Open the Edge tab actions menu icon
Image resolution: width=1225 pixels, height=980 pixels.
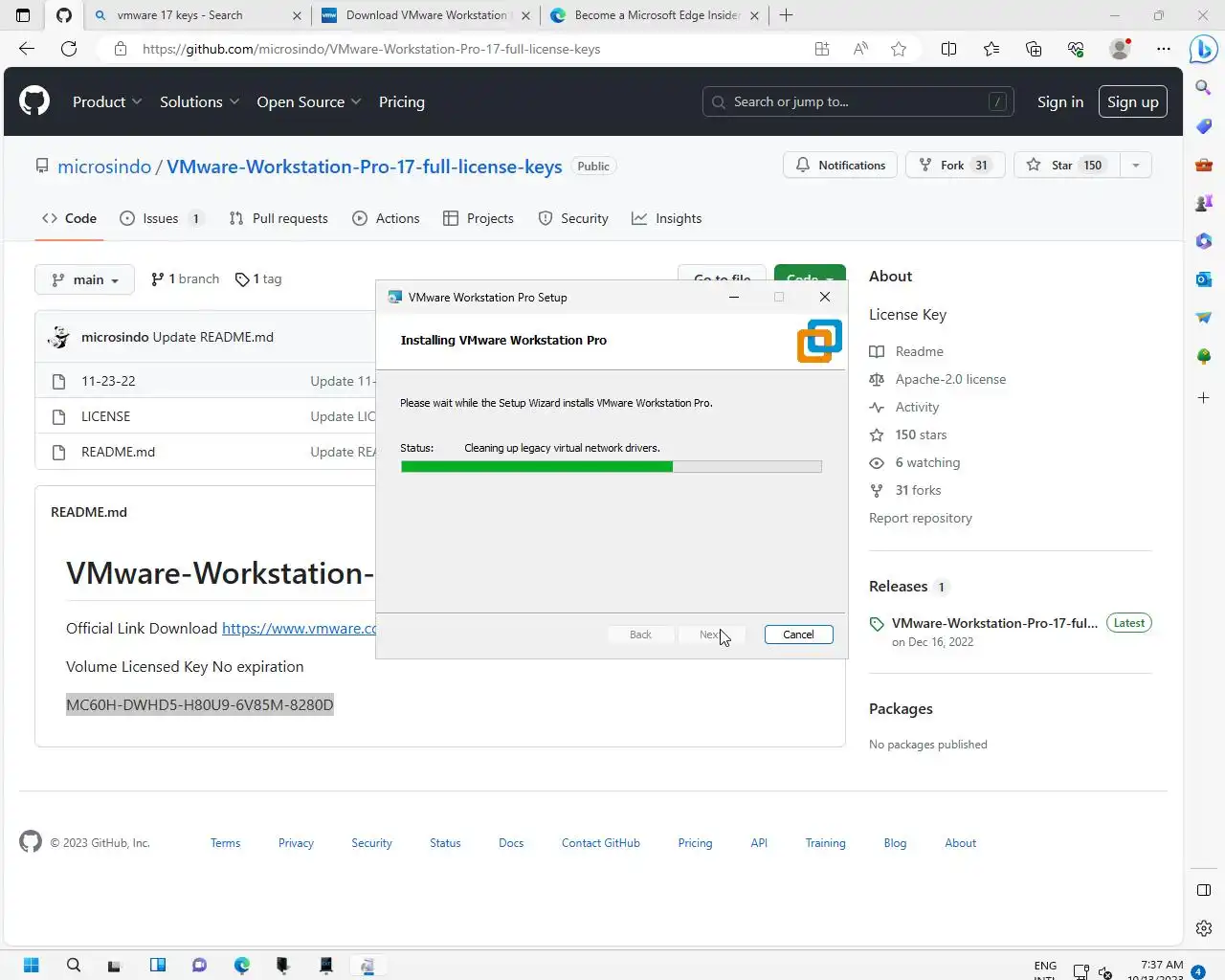[23, 15]
